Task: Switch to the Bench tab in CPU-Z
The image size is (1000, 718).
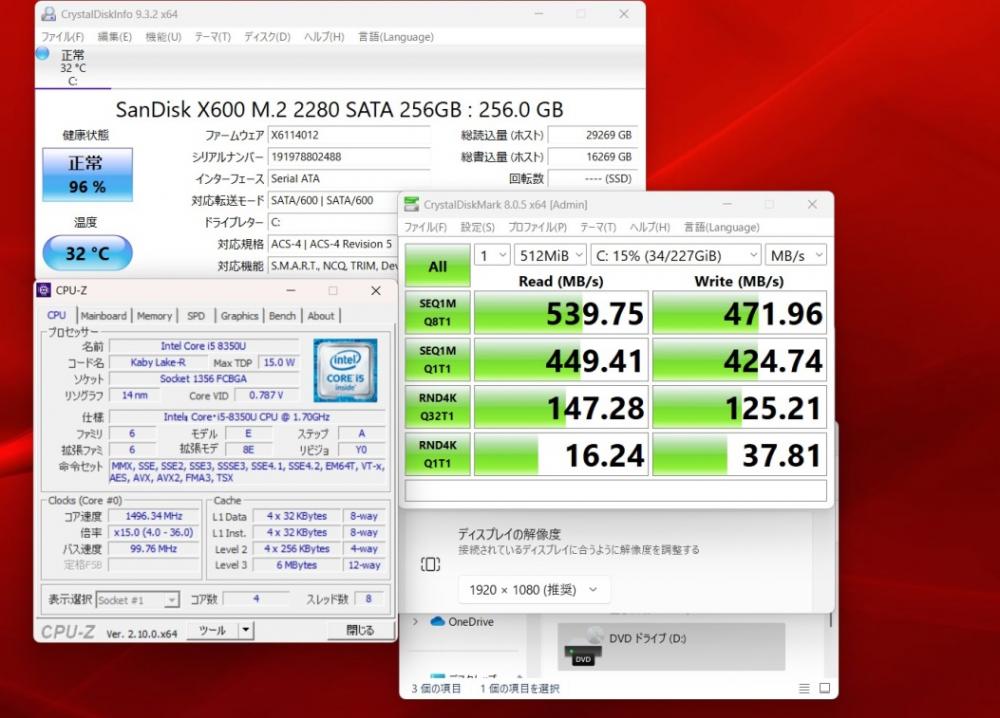Action: (x=282, y=316)
